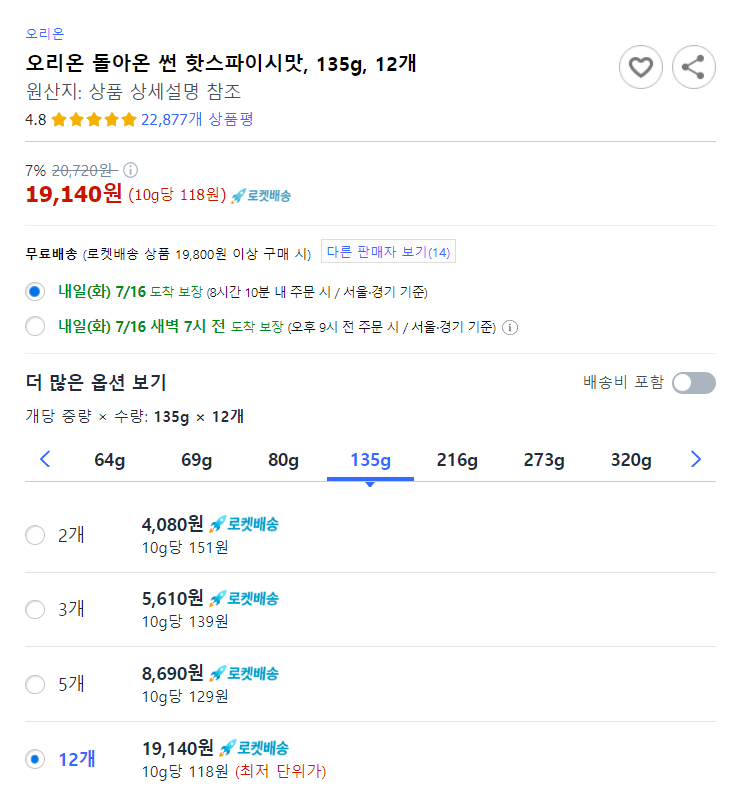
Task: Open the 오리온 brand link
Action: (x=45, y=34)
